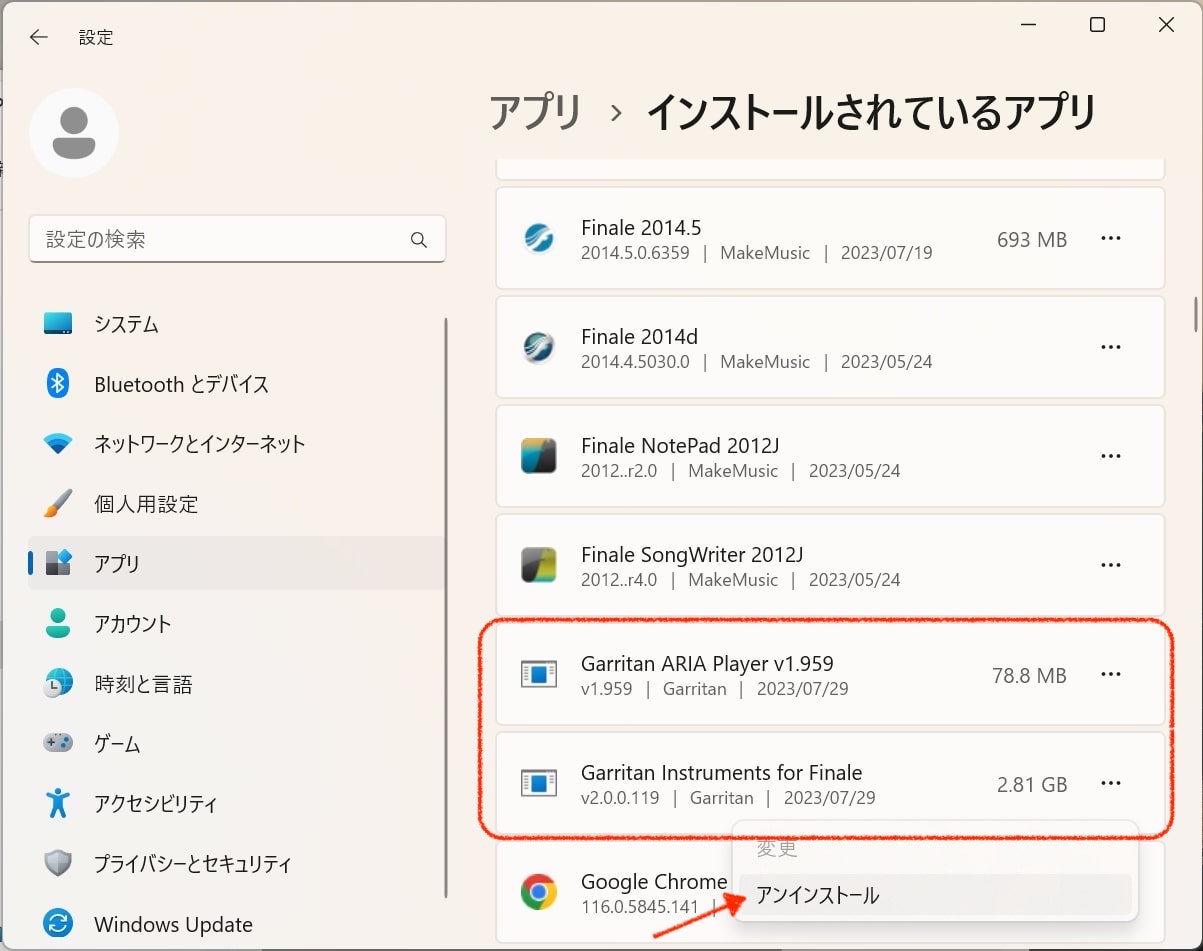Viewport: 1203px width, 951px height.
Task: Click the アカウント person icon
Action: pyautogui.click(x=58, y=623)
